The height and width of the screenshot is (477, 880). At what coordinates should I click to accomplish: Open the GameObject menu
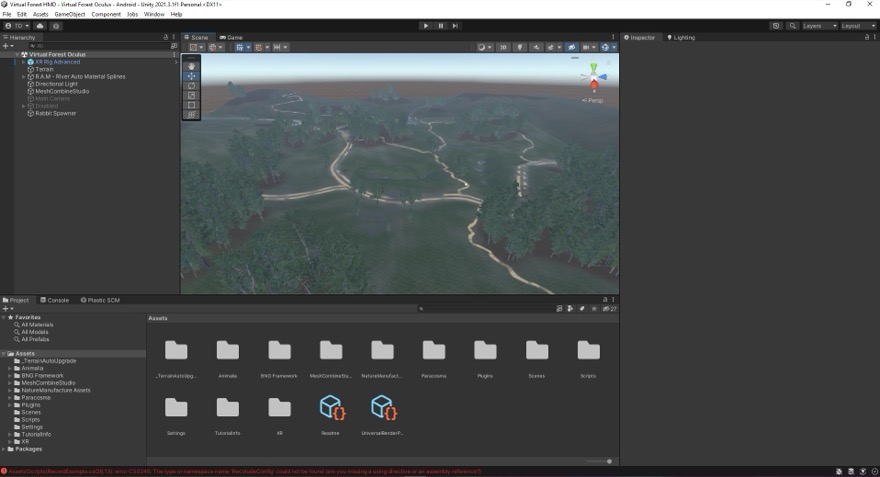[x=70, y=14]
